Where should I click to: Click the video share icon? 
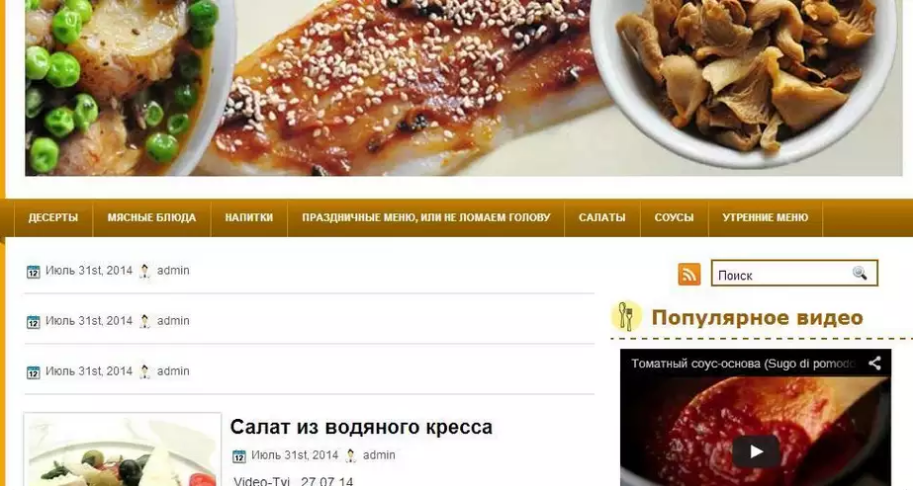pos(875,363)
